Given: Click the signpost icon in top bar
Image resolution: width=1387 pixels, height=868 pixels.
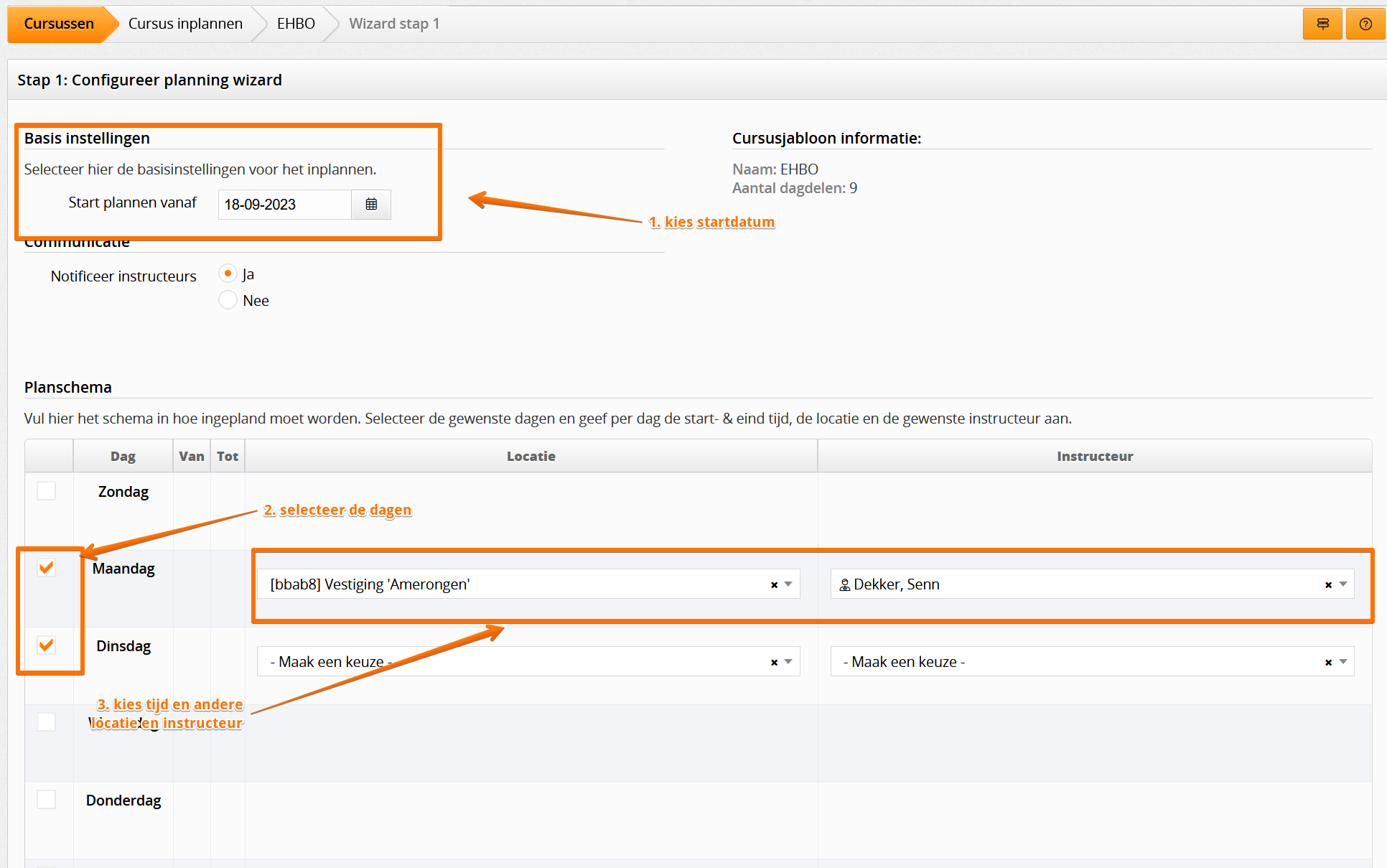Looking at the screenshot, I should (x=1322, y=24).
